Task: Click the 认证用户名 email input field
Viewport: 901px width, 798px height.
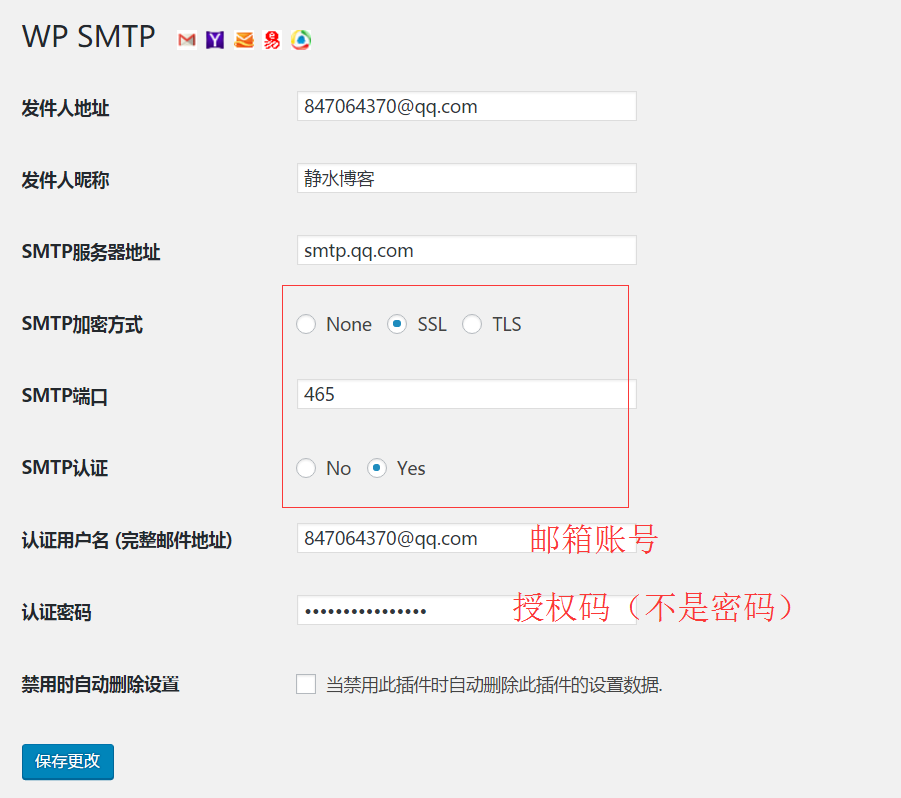Action: click(467, 538)
